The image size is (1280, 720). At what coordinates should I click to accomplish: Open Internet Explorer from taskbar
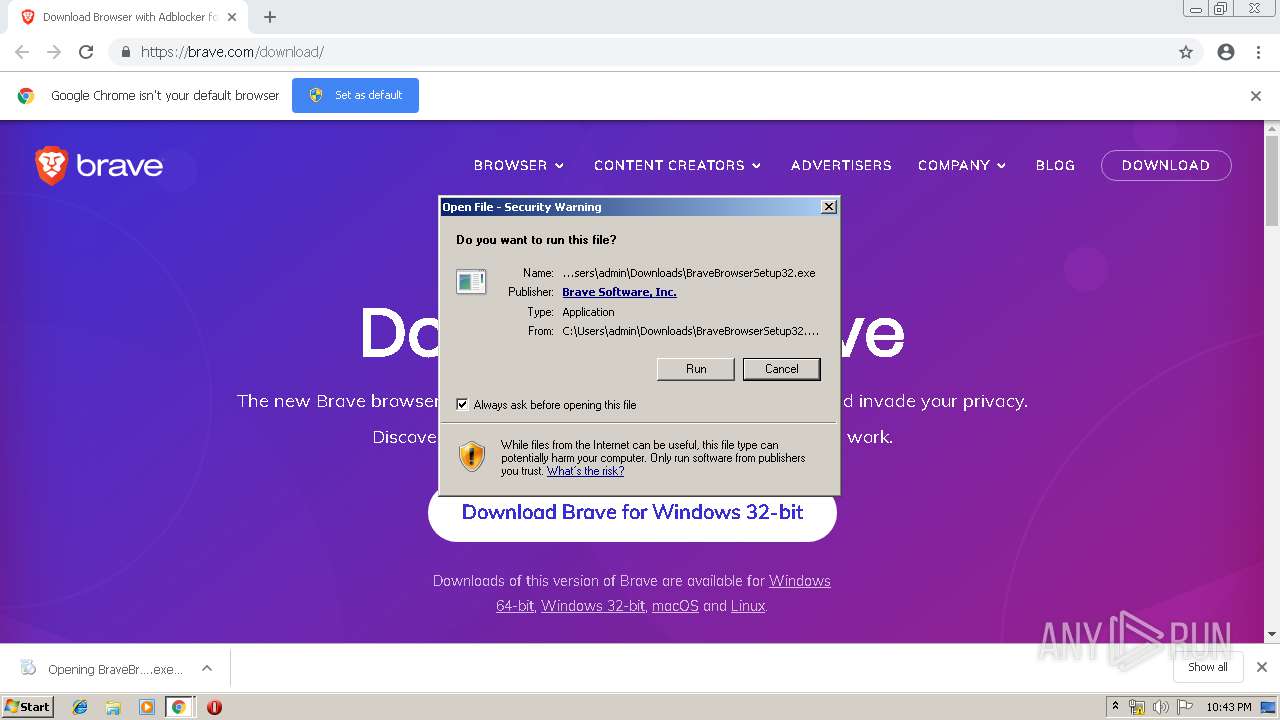[x=80, y=707]
